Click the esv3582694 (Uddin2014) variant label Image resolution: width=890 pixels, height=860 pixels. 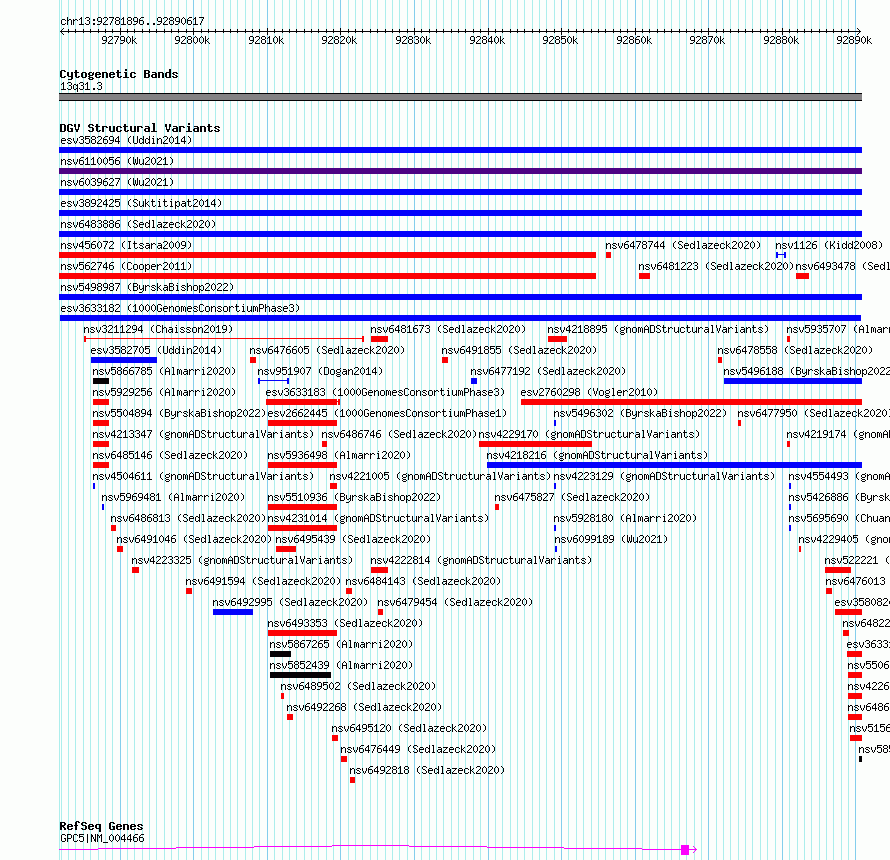pos(126,140)
